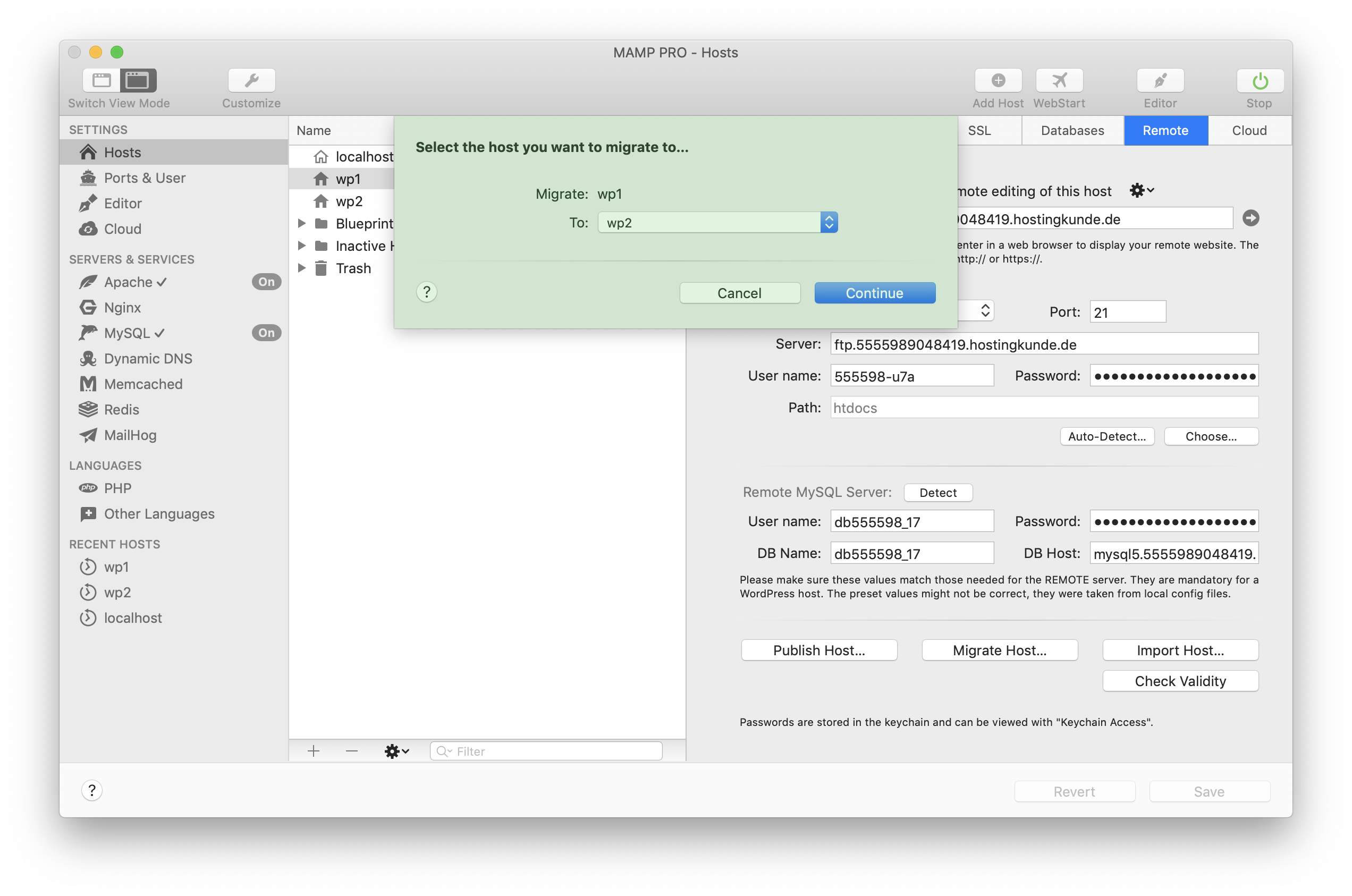The width and height of the screenshot is (1352, 896).
Task: Open the 'To:' host selection dropdown
Action: coord(829,222)
